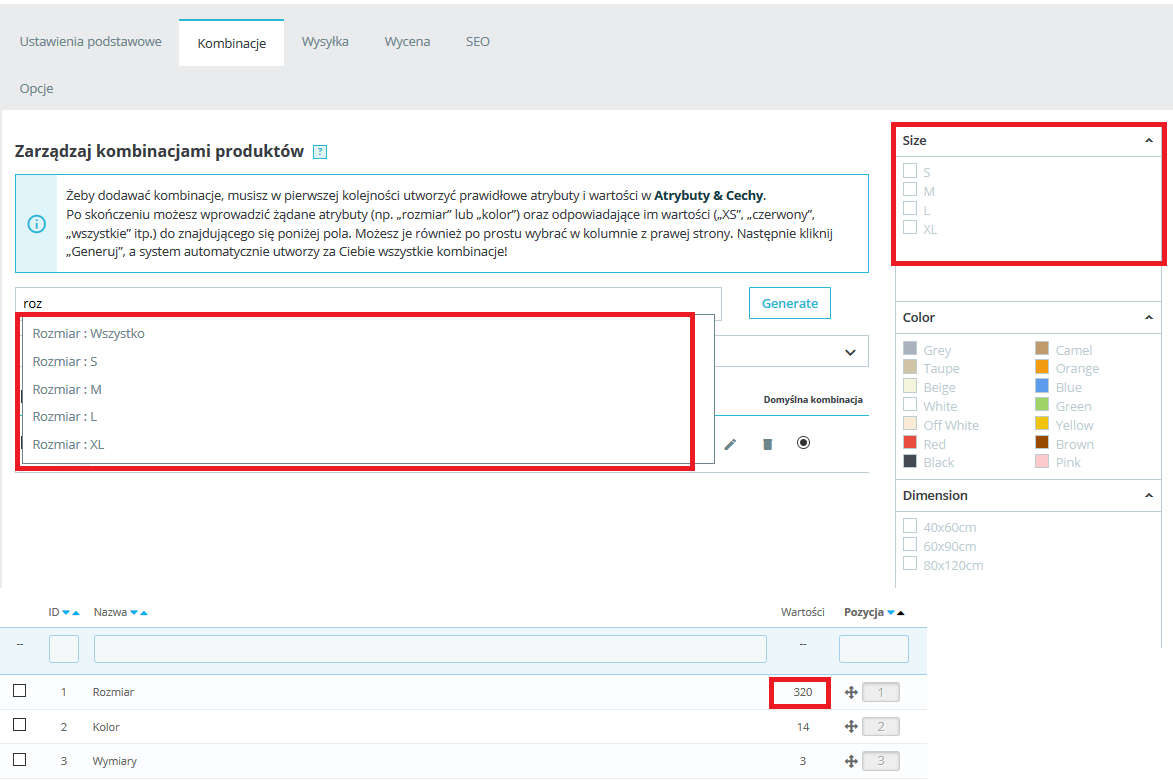The height and width of the screenshot is (780, 1173).
Task: Focus the attribute search field containing roz
Action: (x=368, y=303)
